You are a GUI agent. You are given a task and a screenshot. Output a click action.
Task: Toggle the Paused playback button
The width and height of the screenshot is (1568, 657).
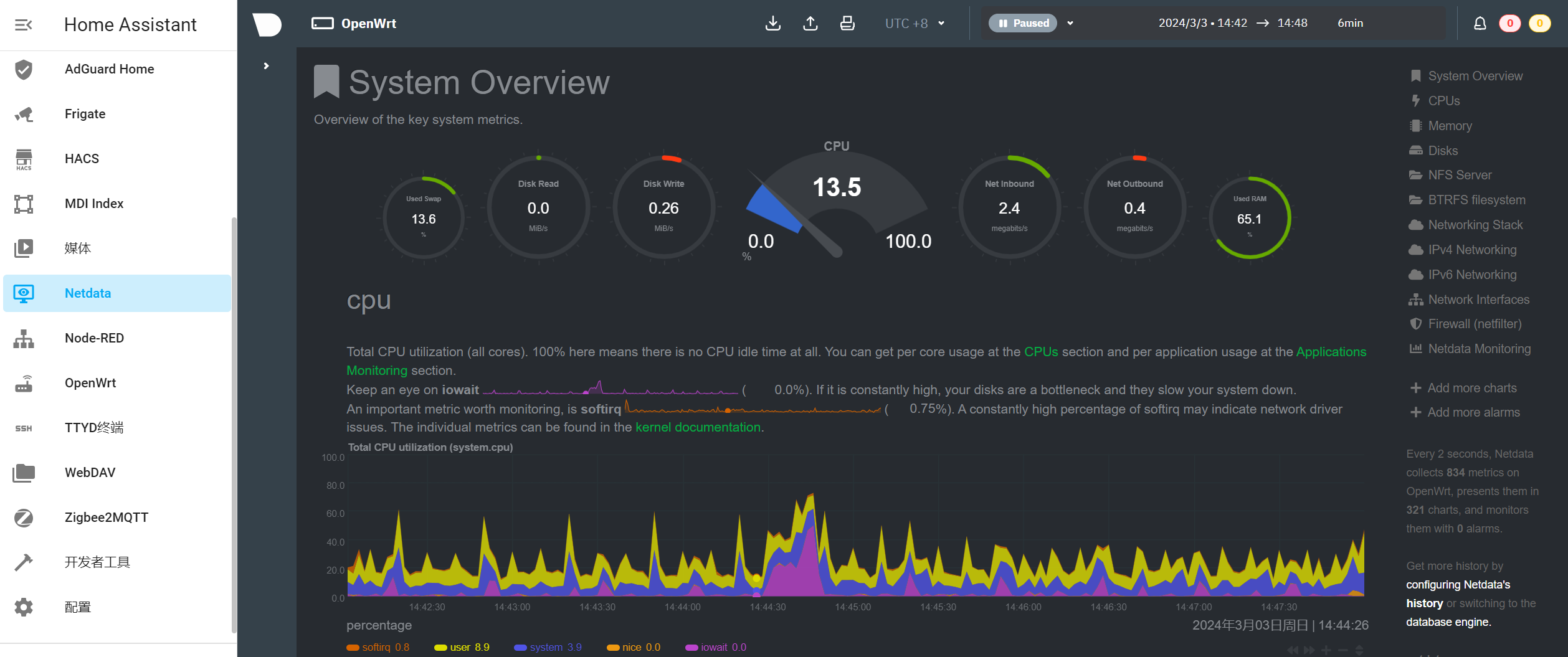[x=1023, y=24]
